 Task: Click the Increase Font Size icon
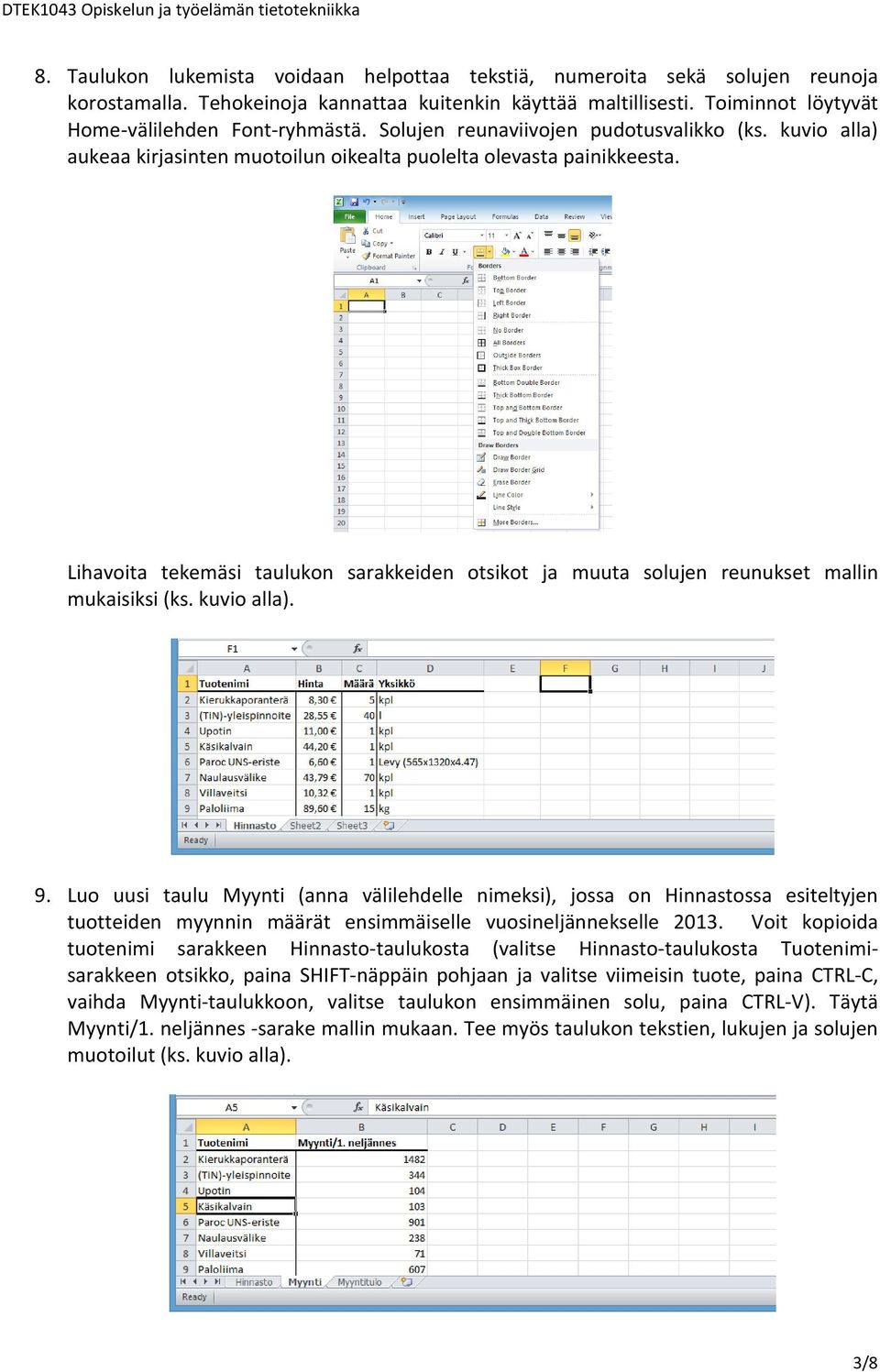click(517, 236)
